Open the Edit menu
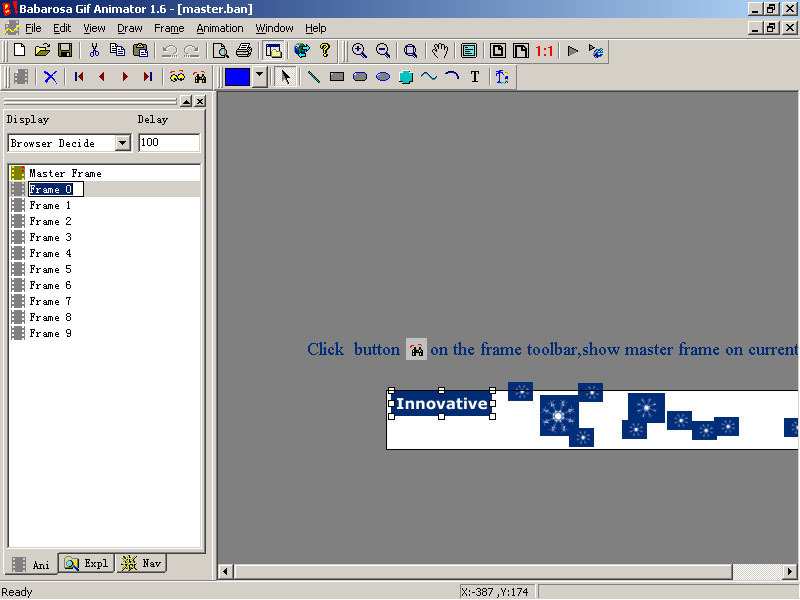This screenshot has height=600, width=800. point(62,28)
